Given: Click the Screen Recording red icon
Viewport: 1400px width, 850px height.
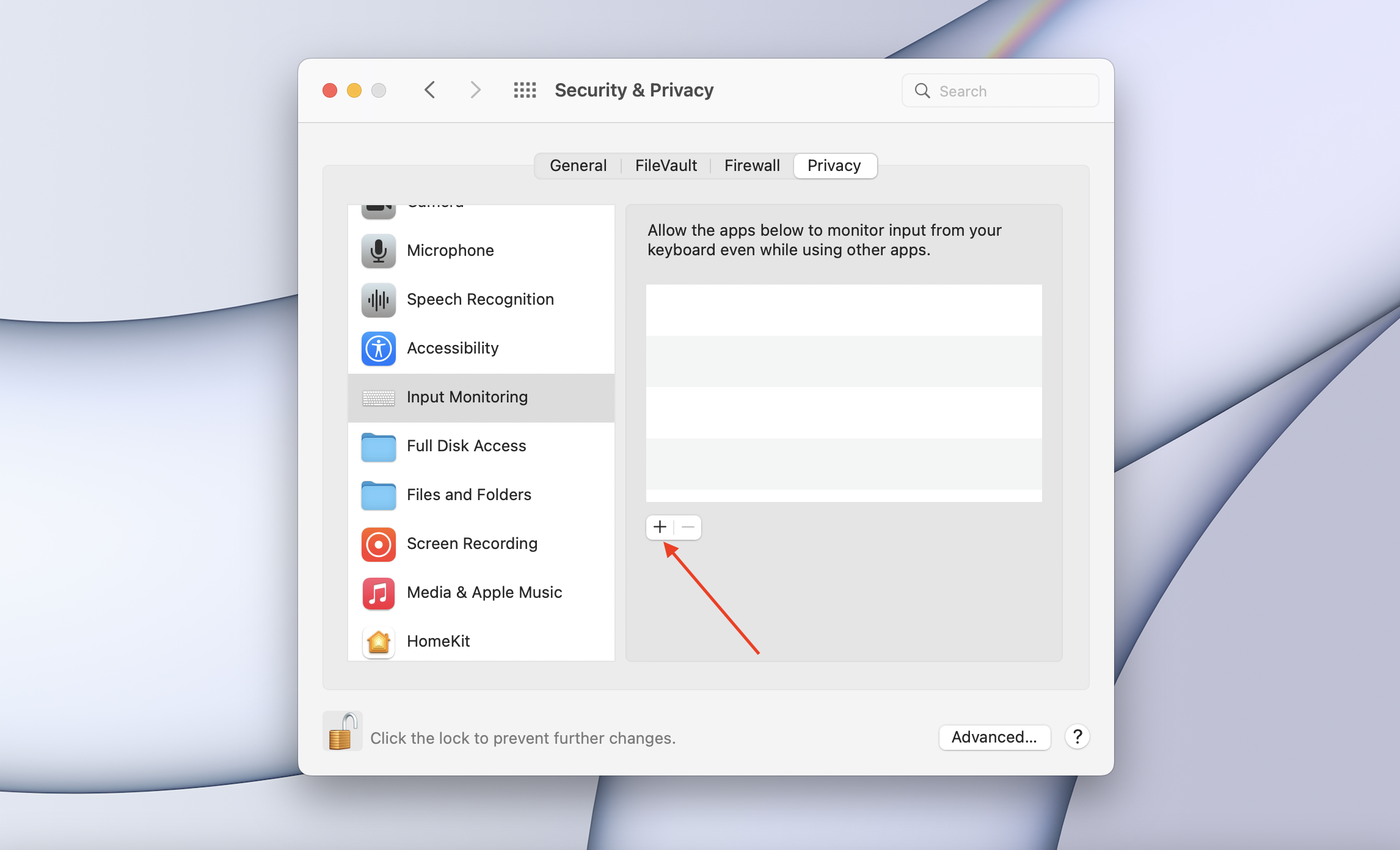Looking at the screenshot, I should coord(378,543).
